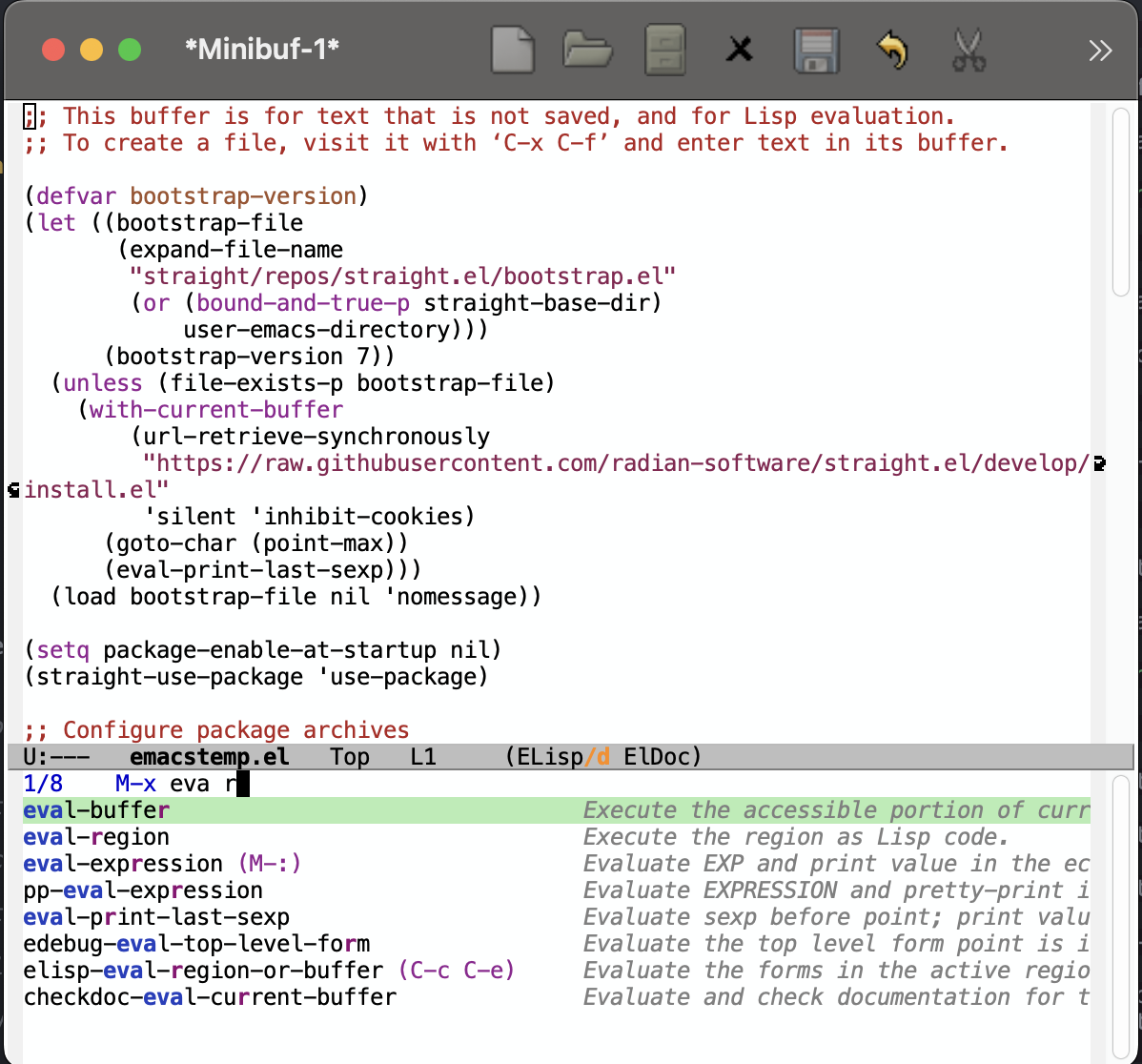This screenshot has width=1142, height=1064.
Task: Click url-retrieve-synchronously function name
Action: point(316,437)
